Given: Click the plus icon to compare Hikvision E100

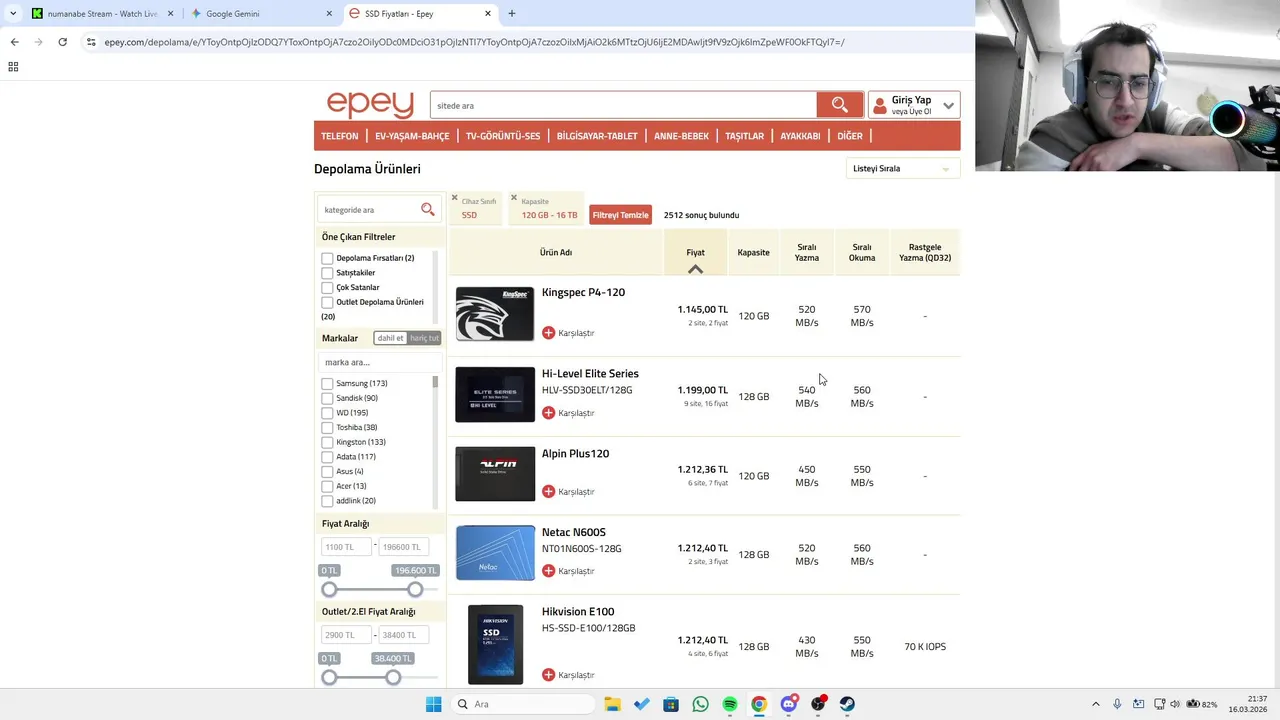Looking at the screenshot, I should click(x=548, y=675).
